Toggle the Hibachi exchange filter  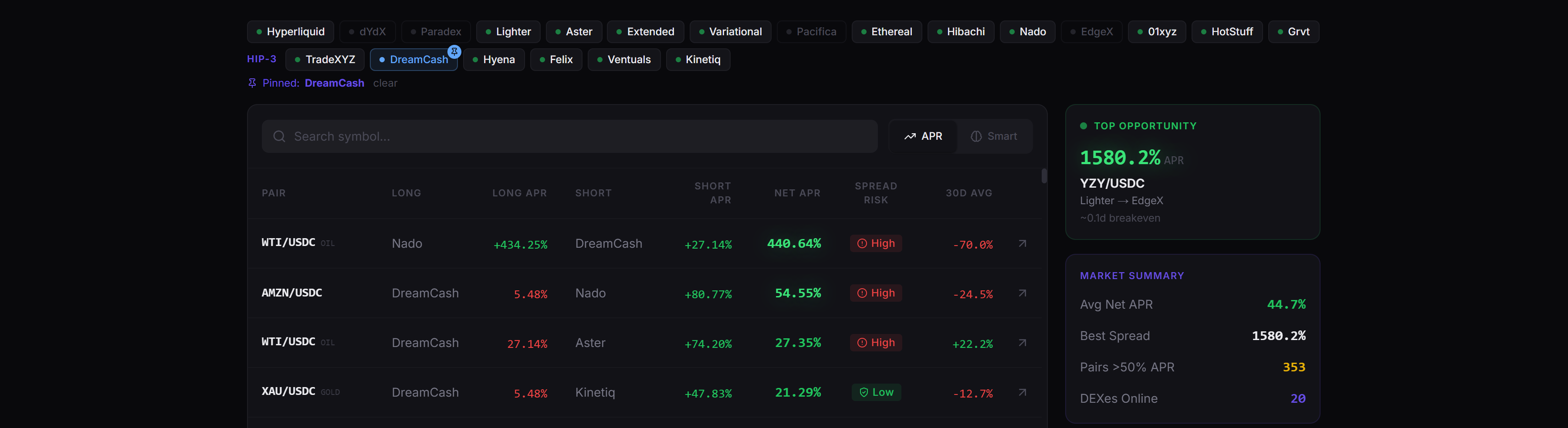(x=961, y=32)
